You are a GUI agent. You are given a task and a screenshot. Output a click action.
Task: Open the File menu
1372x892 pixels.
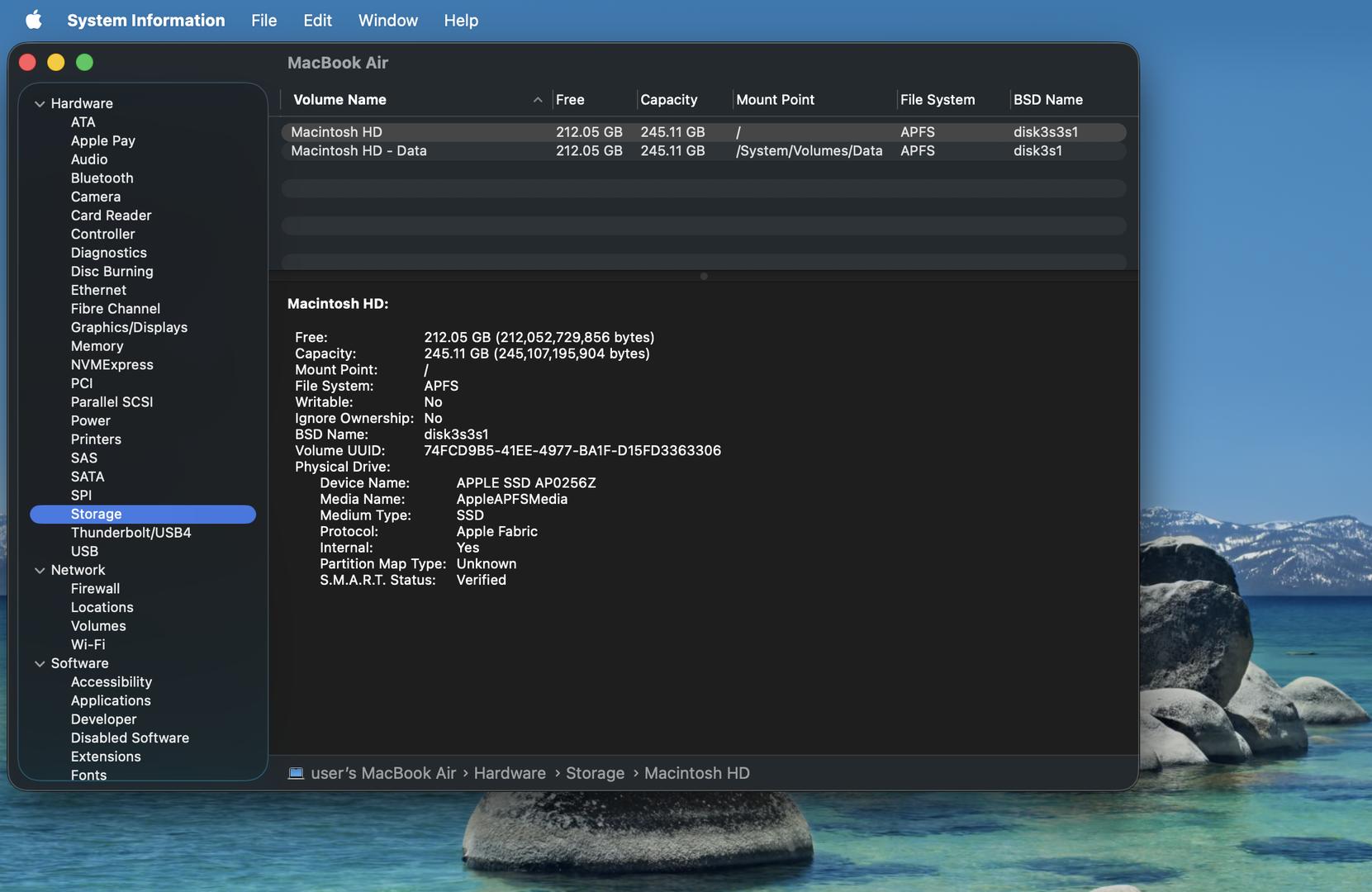(x=263, y=20)
